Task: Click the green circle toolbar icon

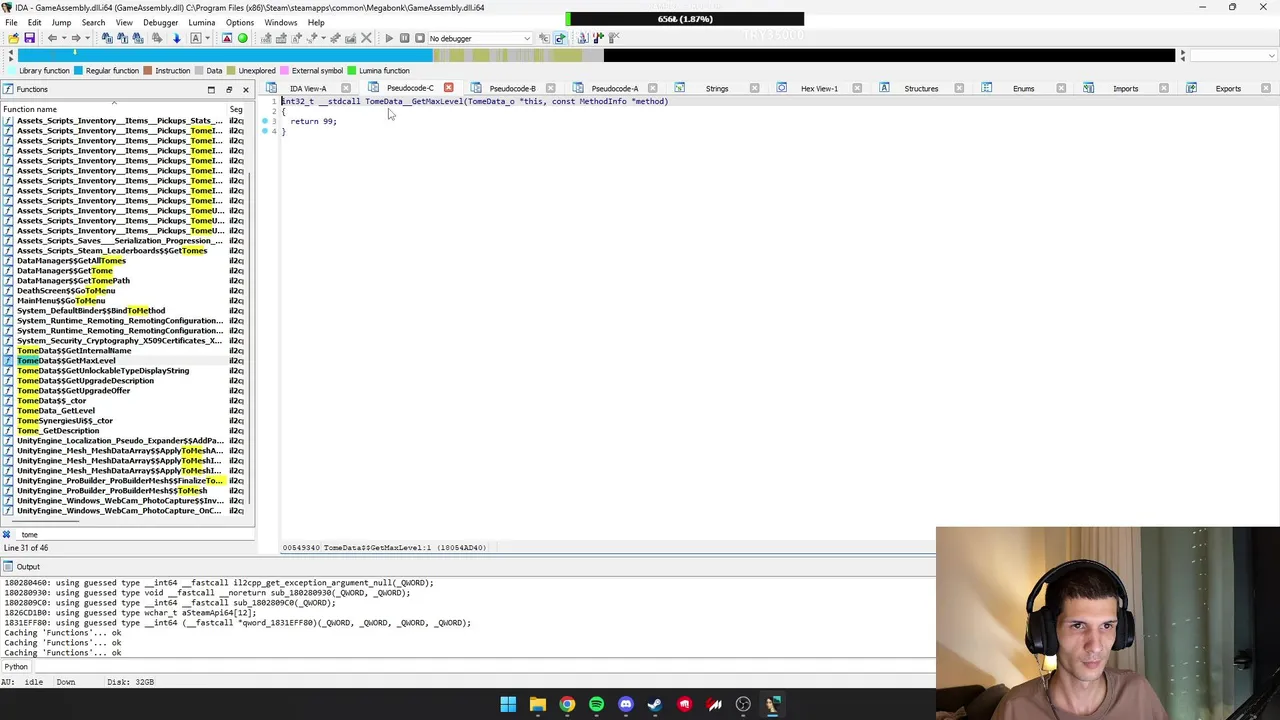Action: 242,38
